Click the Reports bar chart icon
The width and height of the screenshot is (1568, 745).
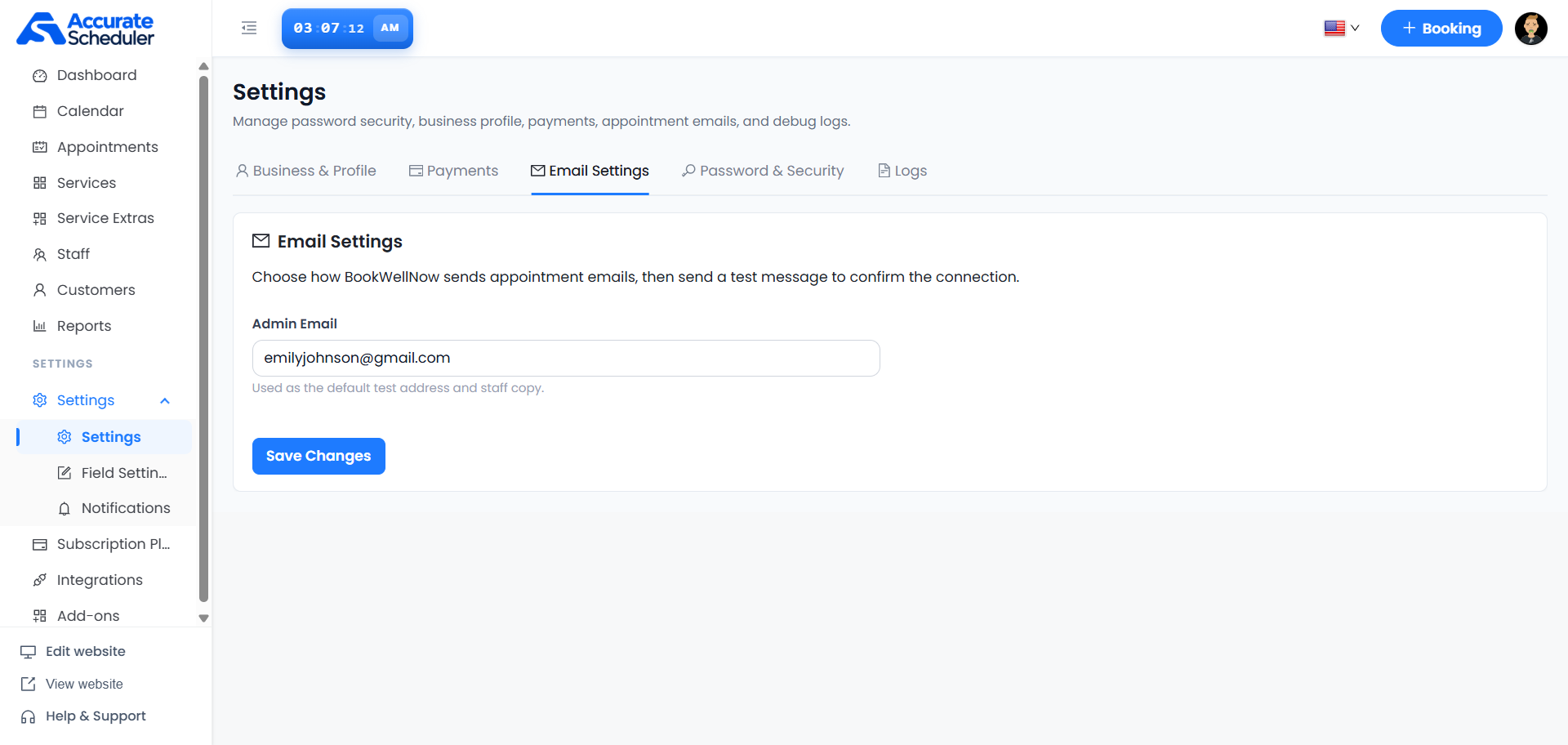tap(39, 326)
